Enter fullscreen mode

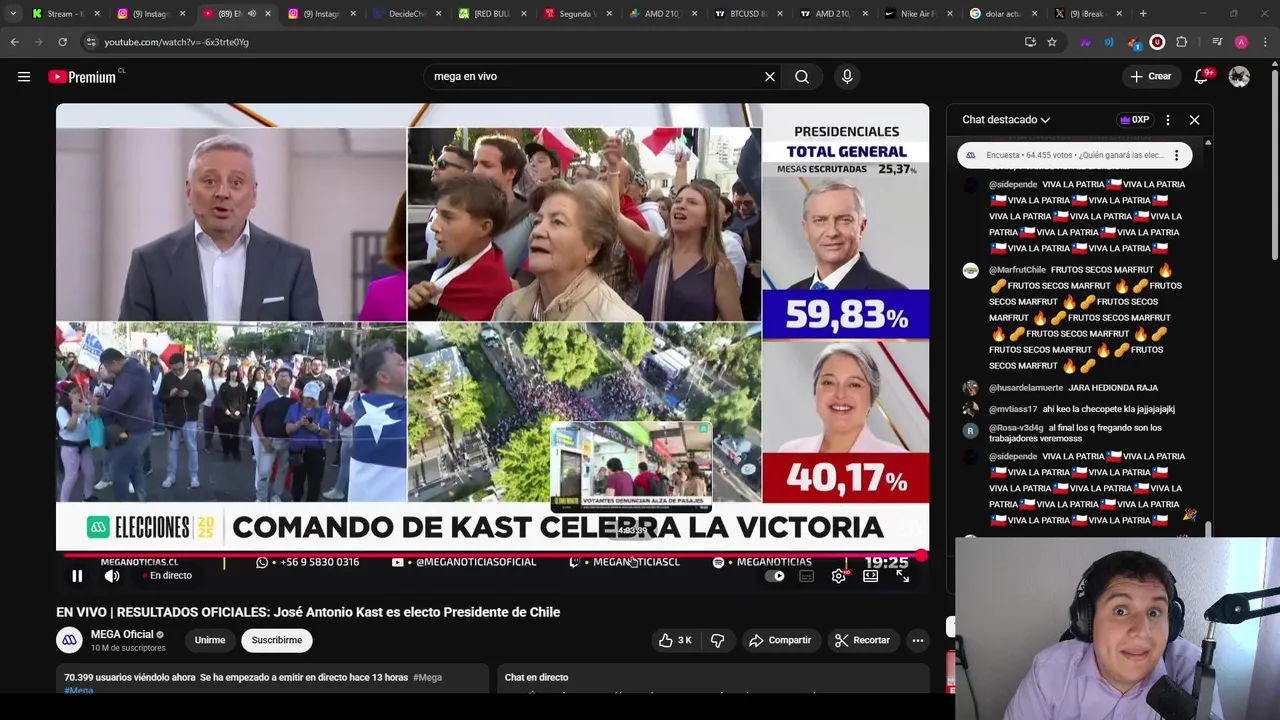(903, 576)
